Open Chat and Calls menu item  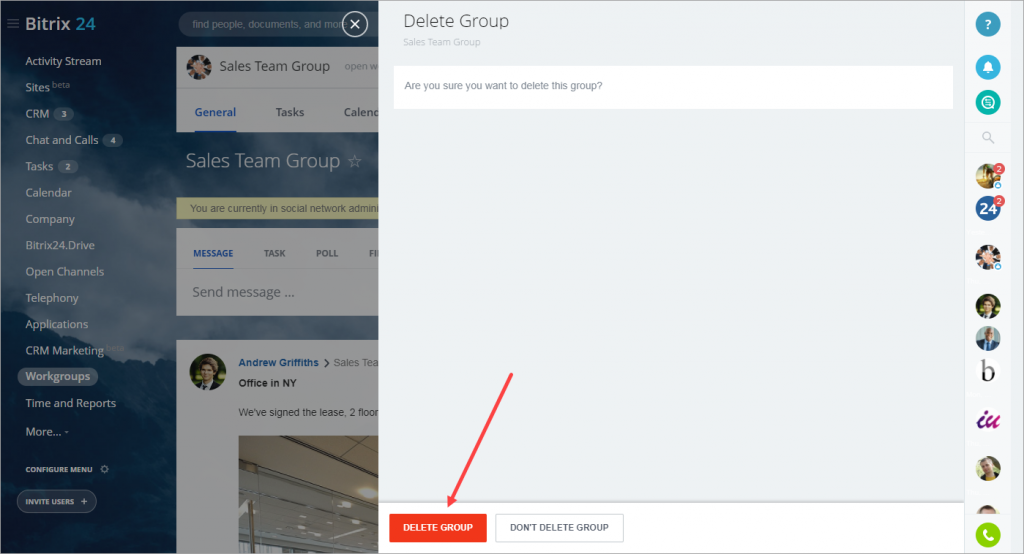[x=62, y=140]
